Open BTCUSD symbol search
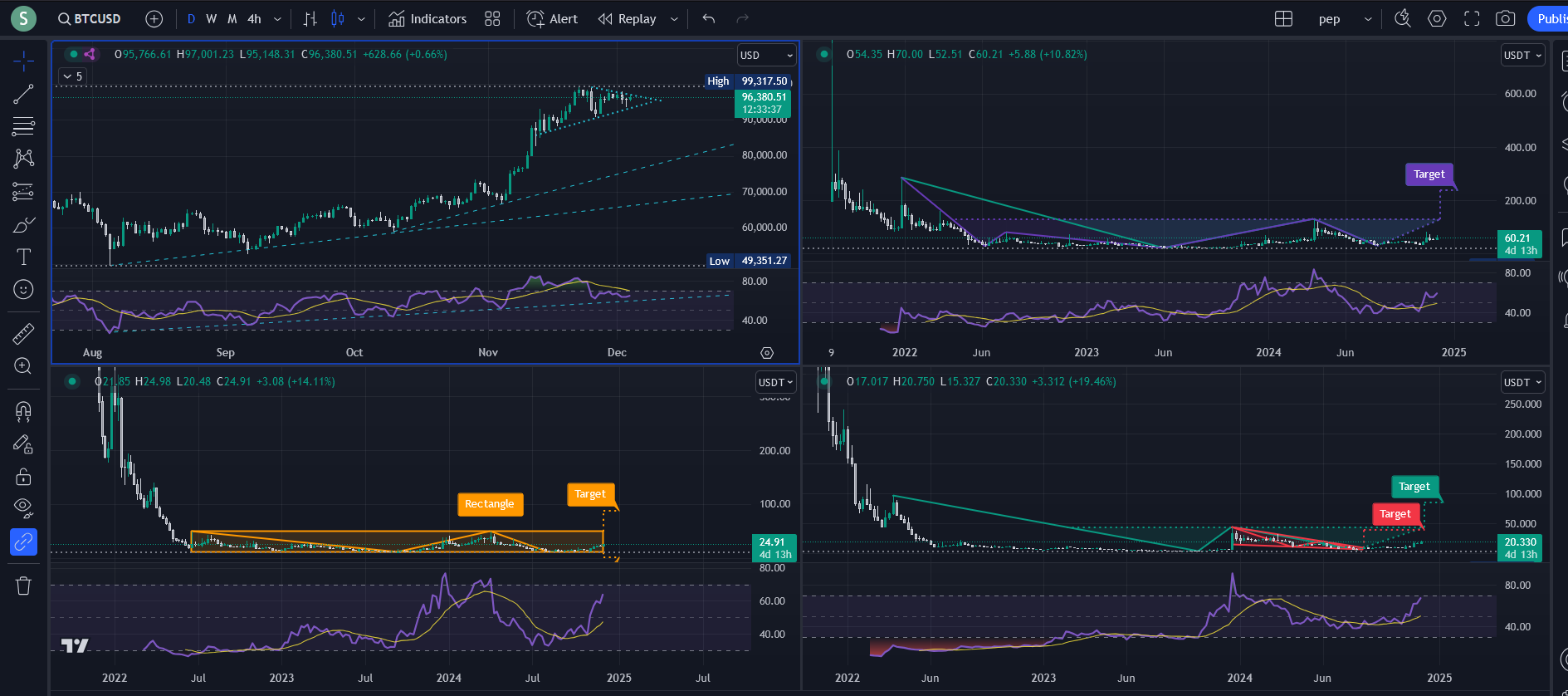This screenshot has height=696, width=1568. click(90, 18)
